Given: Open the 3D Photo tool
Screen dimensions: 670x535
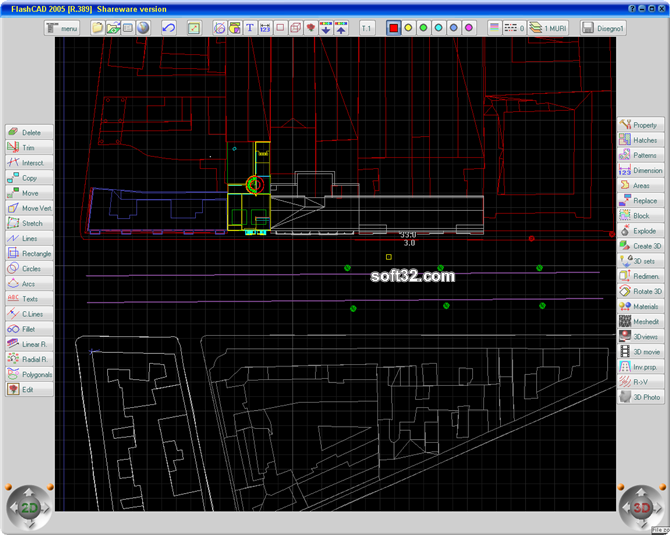Looking at the screenshot, I should (x=641, y=397).
